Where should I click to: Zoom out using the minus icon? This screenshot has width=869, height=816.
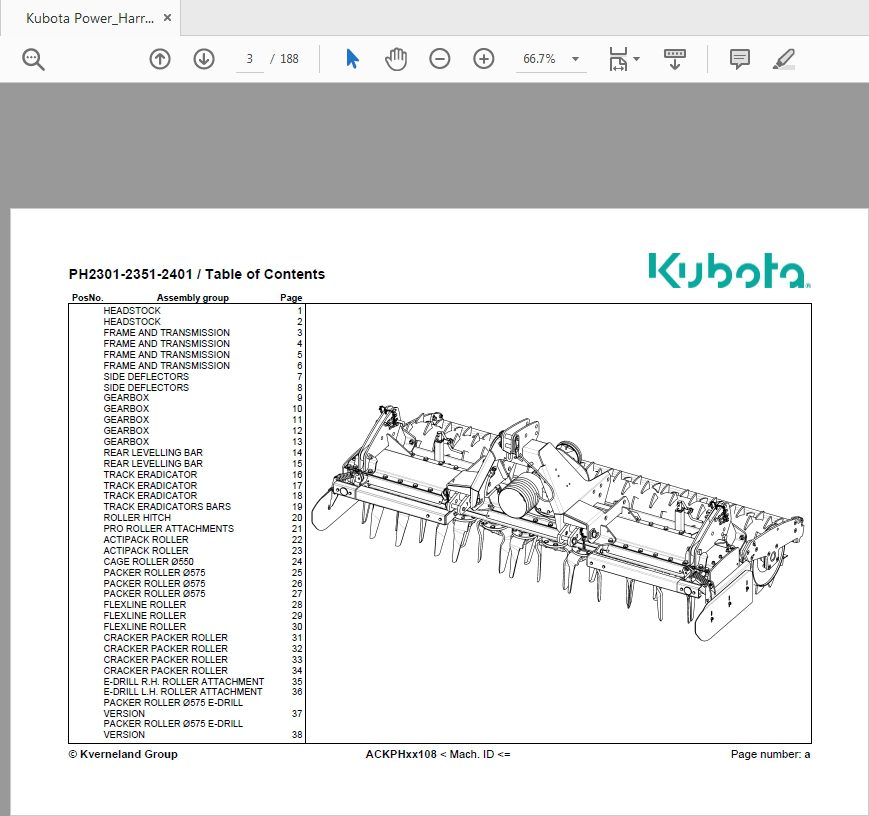439,59
